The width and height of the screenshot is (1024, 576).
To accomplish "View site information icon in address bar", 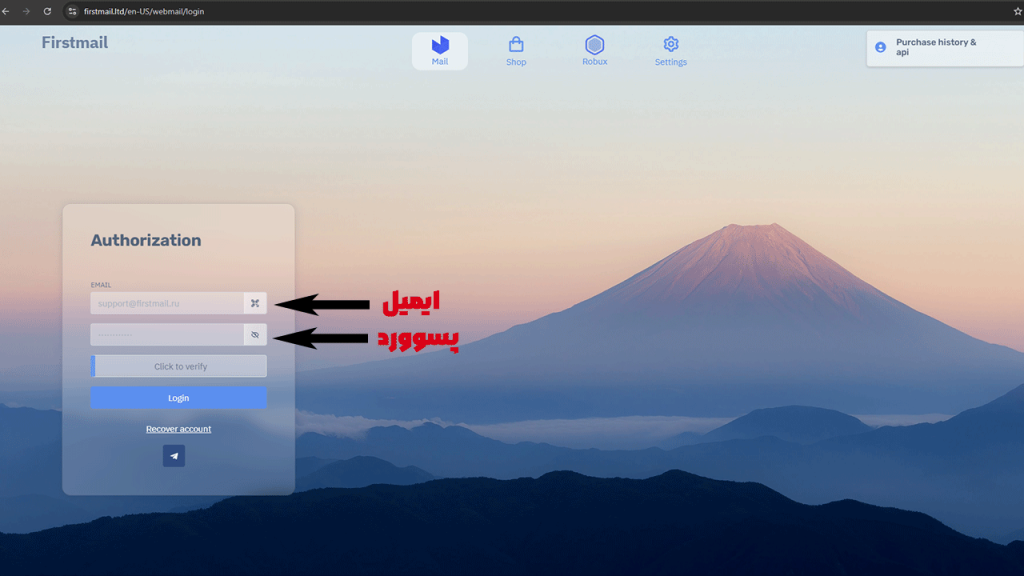I will (x=71, y=11).
